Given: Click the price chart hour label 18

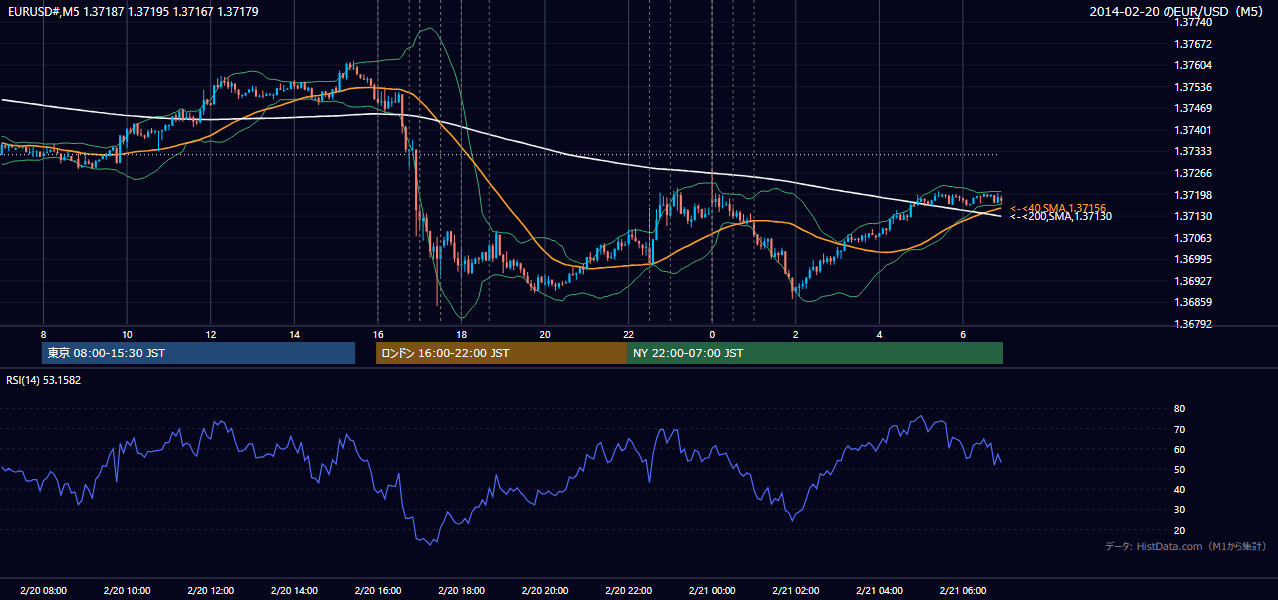Looking at the screenshot, I should [461, 334].
